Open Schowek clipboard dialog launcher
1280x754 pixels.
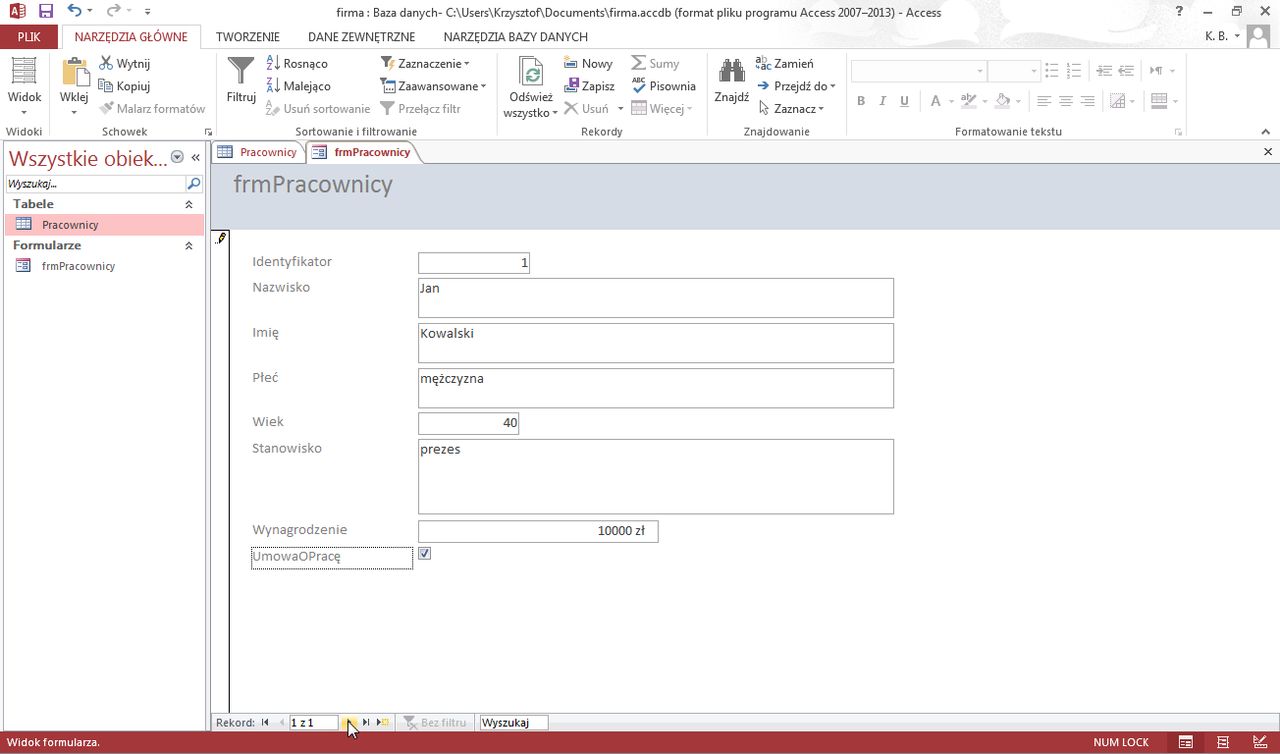click(209, 132)
